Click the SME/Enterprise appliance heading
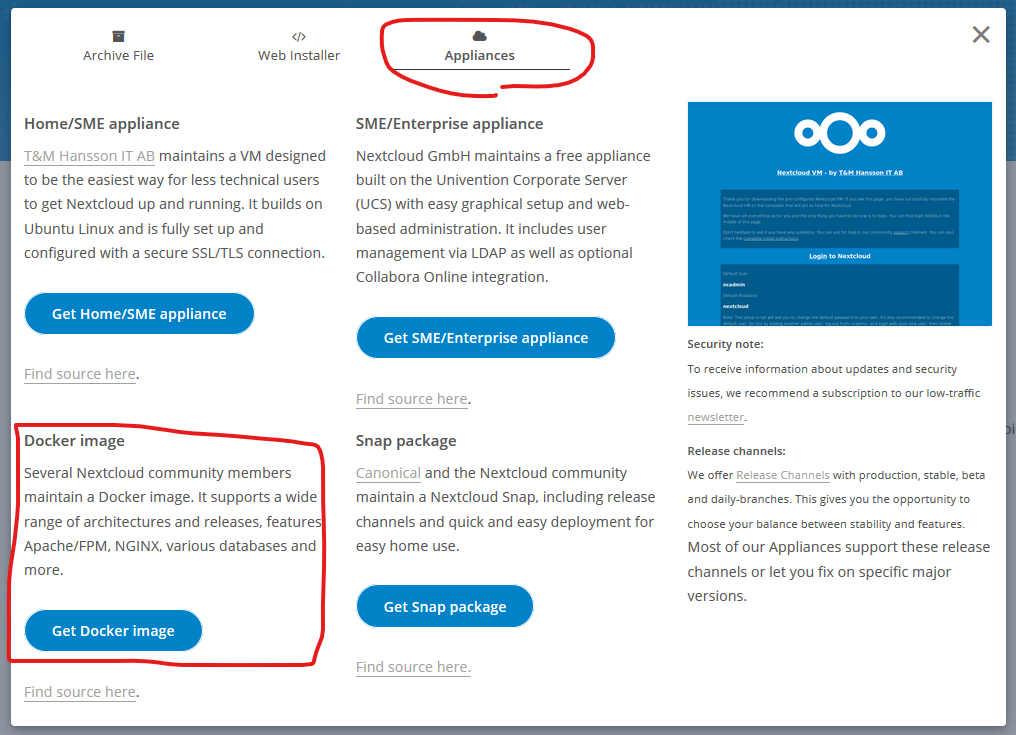 [450, 124]
